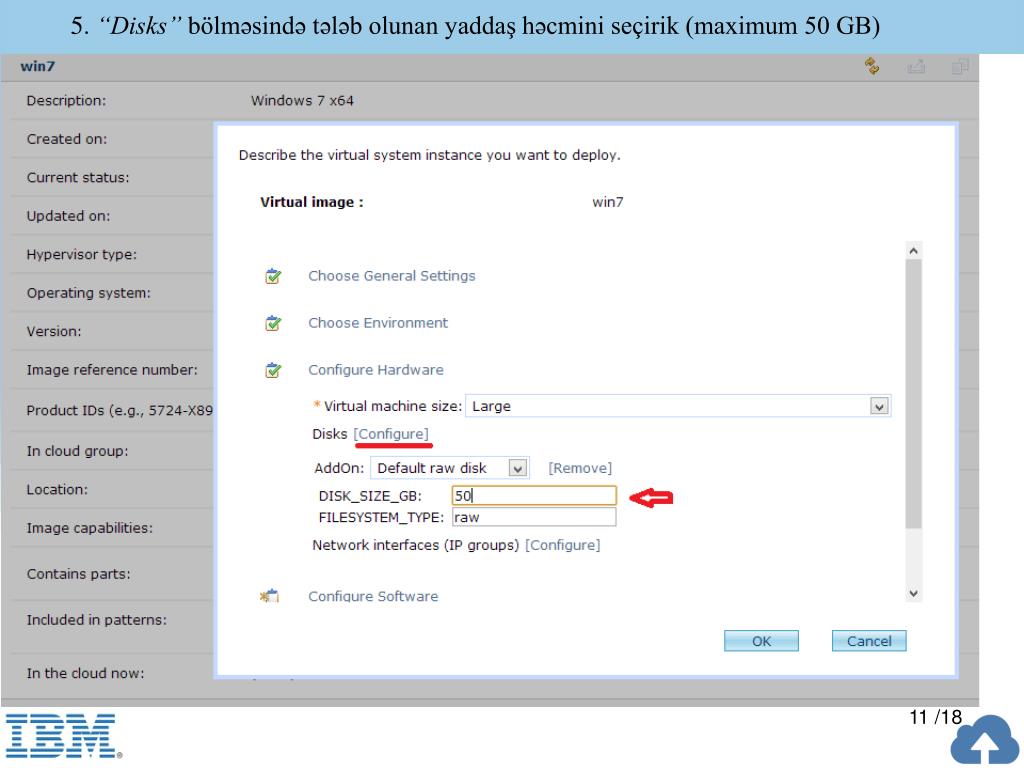The height and width of the screenshot is (768, 1024).
Task: Click the IBM logo
Action: click(x=63, y=736)
